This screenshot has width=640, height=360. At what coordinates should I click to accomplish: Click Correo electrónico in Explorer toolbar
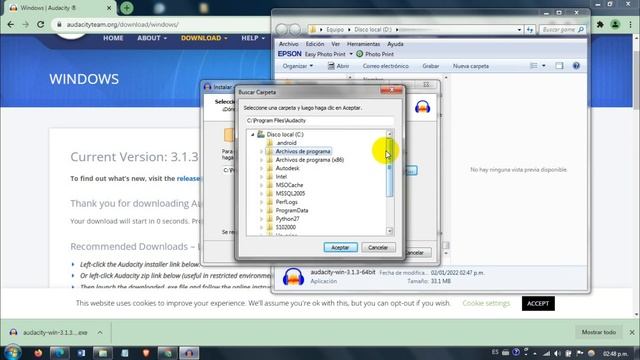(385, 66)
